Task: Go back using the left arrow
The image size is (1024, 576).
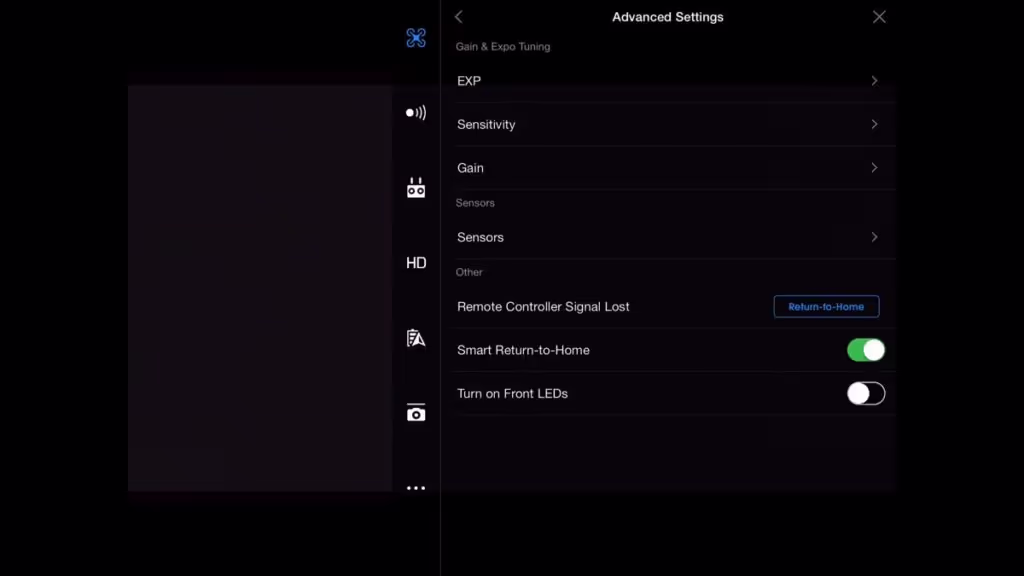Action: [x=458, y=17]
